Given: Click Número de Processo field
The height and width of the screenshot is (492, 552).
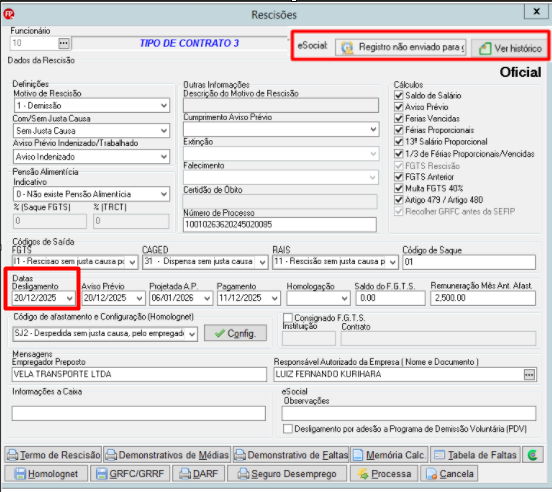Looking at the screenshot, I should (x=280, y=225).
